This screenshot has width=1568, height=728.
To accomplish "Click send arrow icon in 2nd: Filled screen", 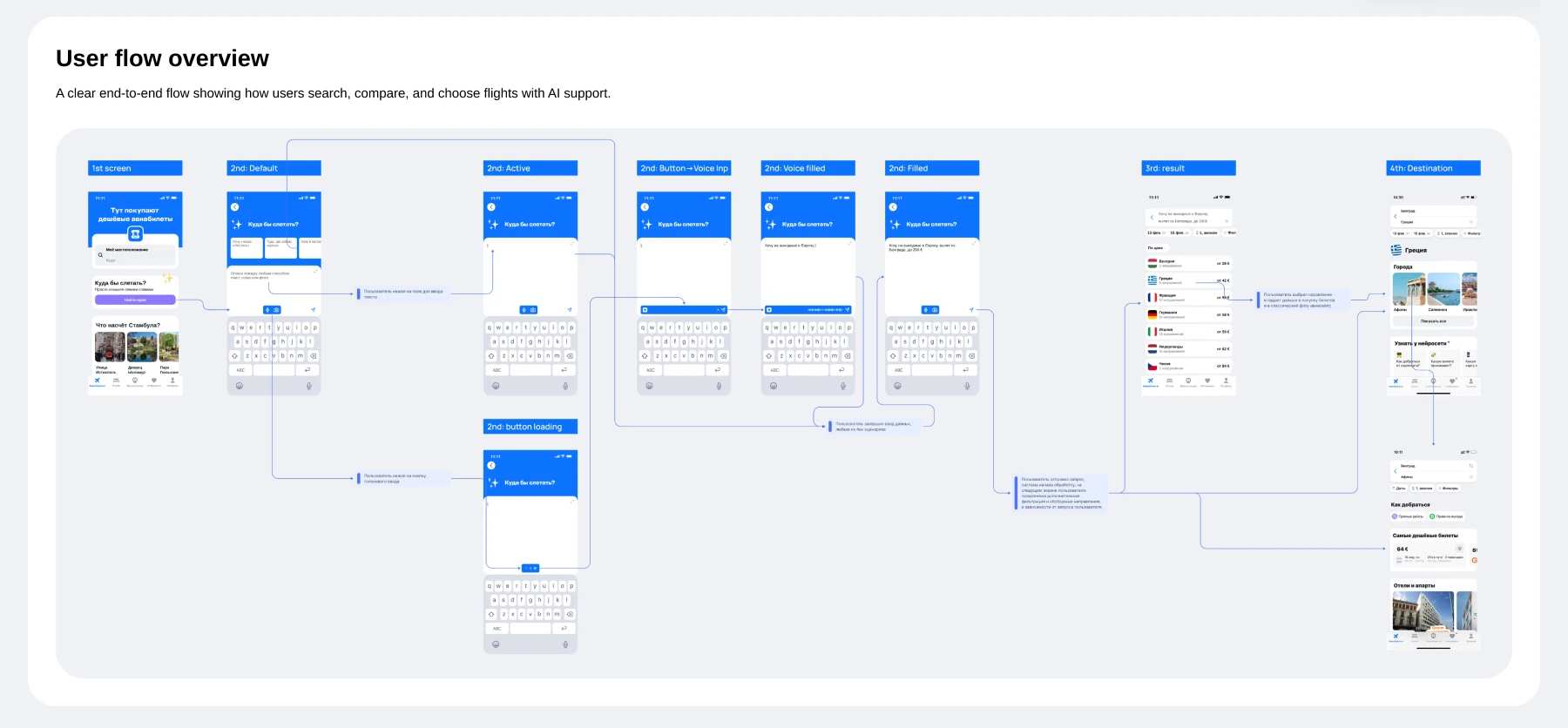I will tap(971, 309).
